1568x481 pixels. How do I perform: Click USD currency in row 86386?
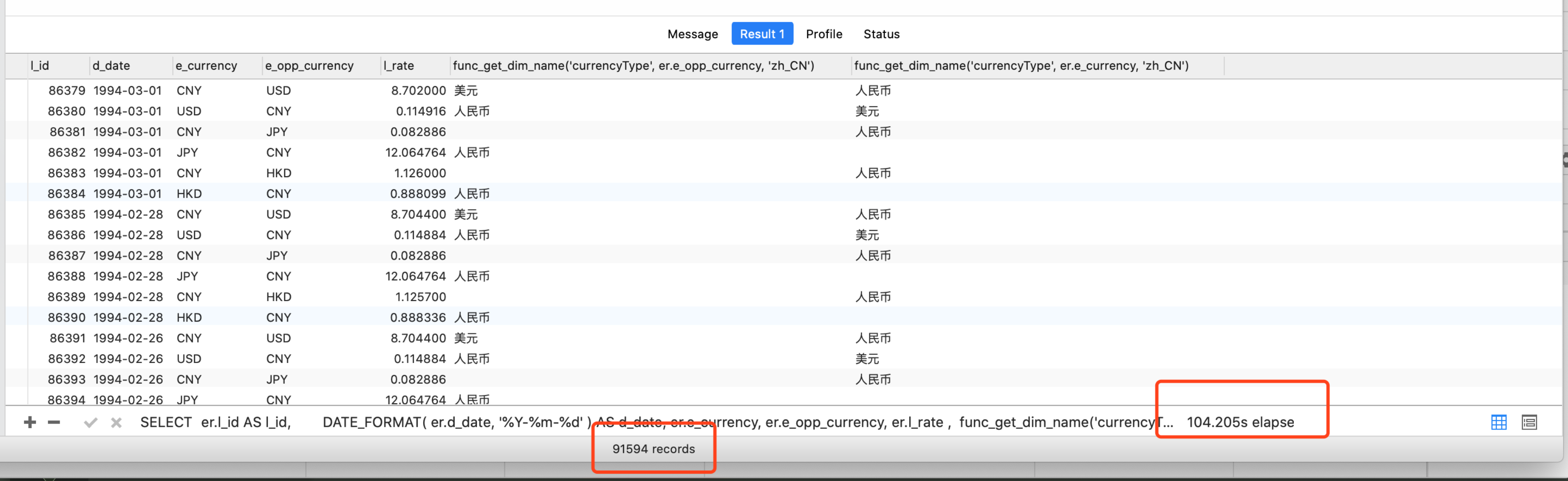[x=189, y=235]
